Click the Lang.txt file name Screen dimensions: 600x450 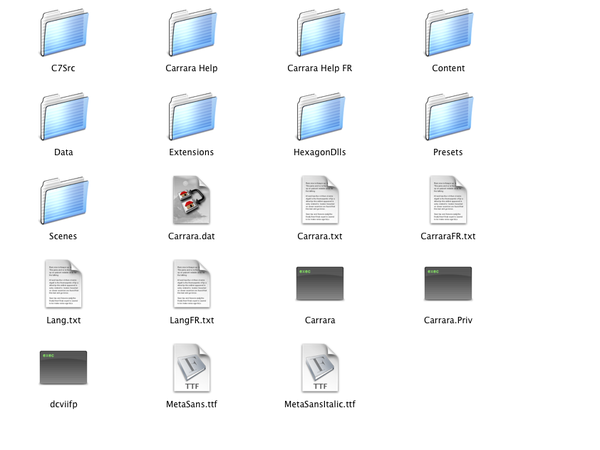64,320
